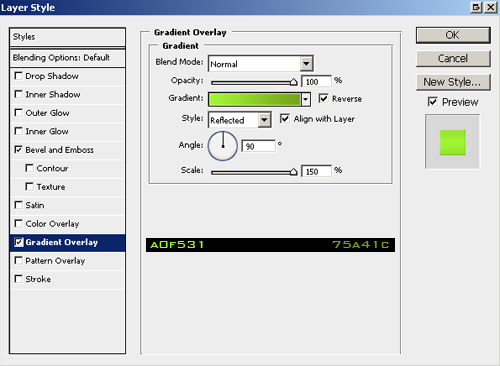Viewport: 500px width, 366px height.
Task: Close the Layer Style dialog
Action: pyautogui.click(x=491, y=7)
